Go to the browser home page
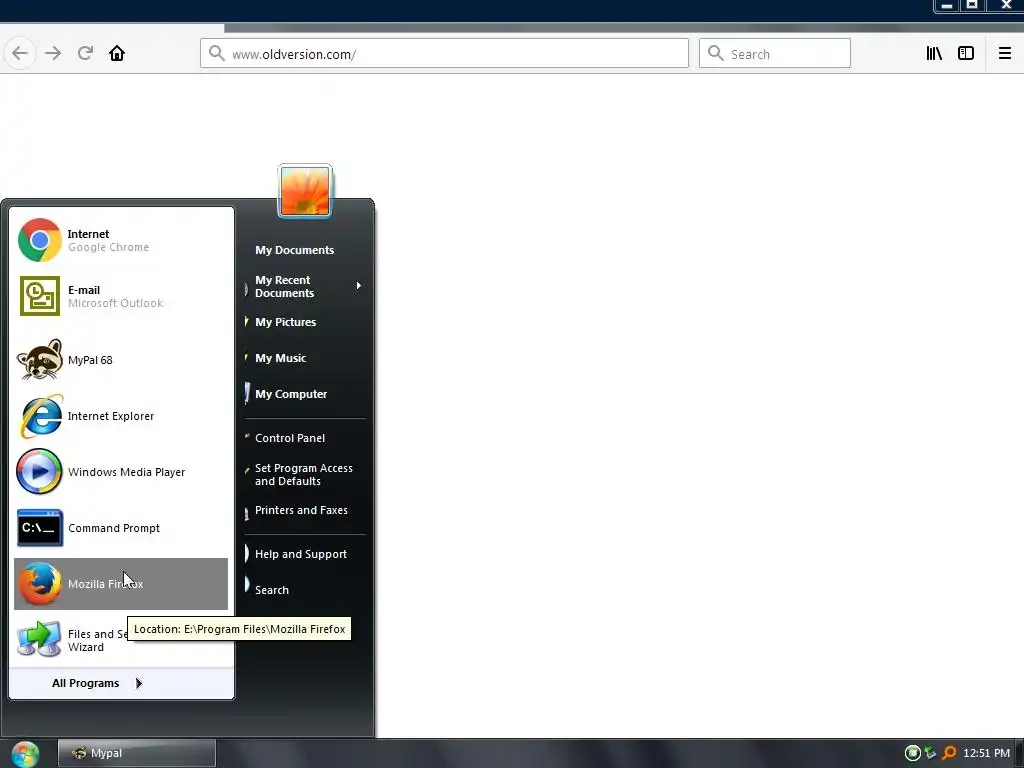This screenshot has width=1024, height=768. coord(117,54)
